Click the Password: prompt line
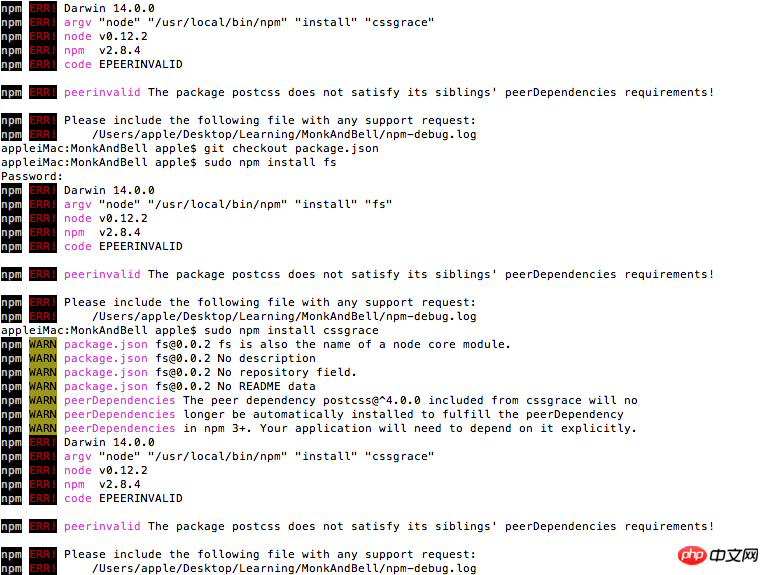 (x=32, y=177)
